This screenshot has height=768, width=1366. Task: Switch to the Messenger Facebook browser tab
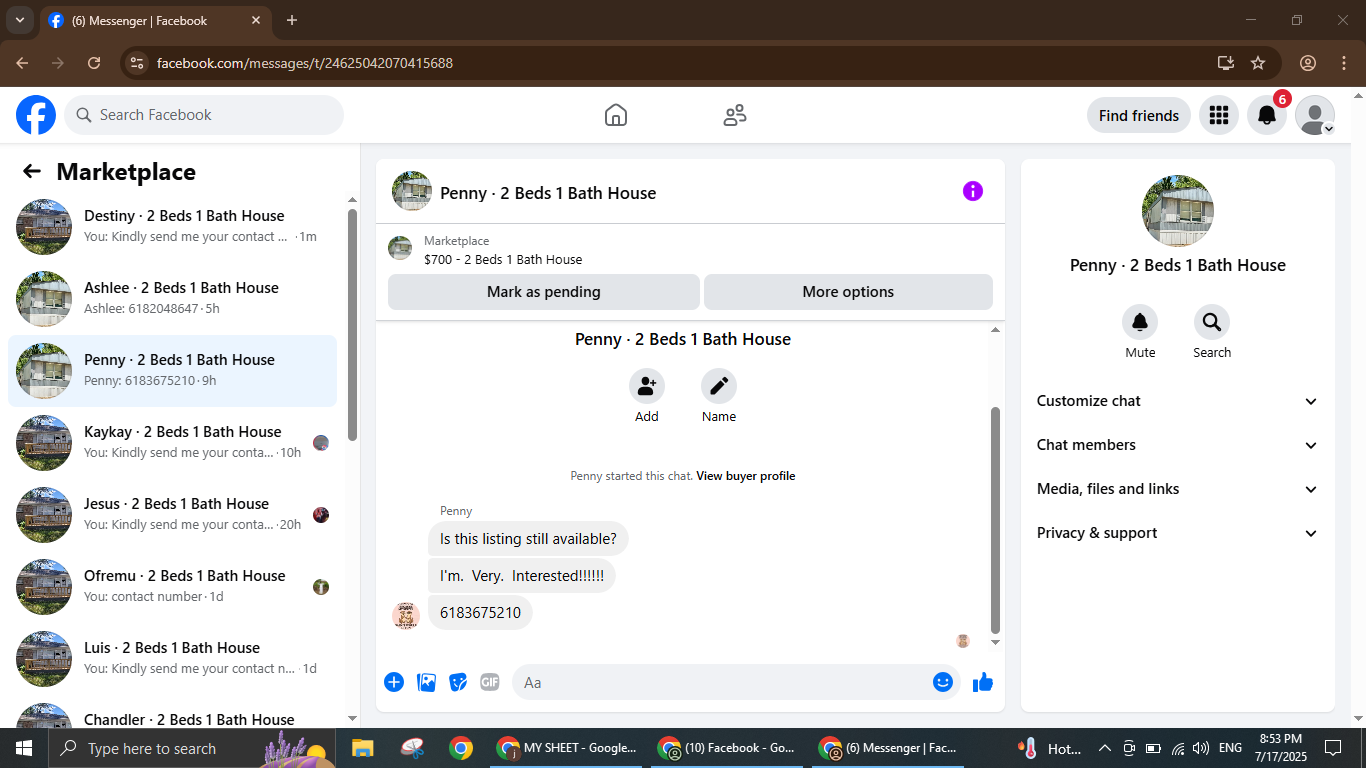[x=155, y=20]
